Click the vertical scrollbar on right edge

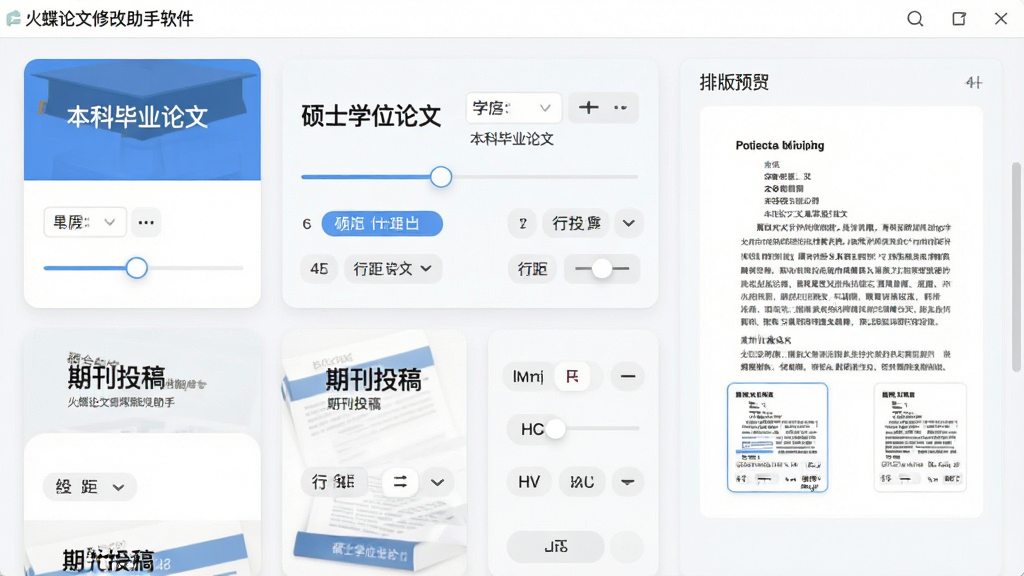1016,268
